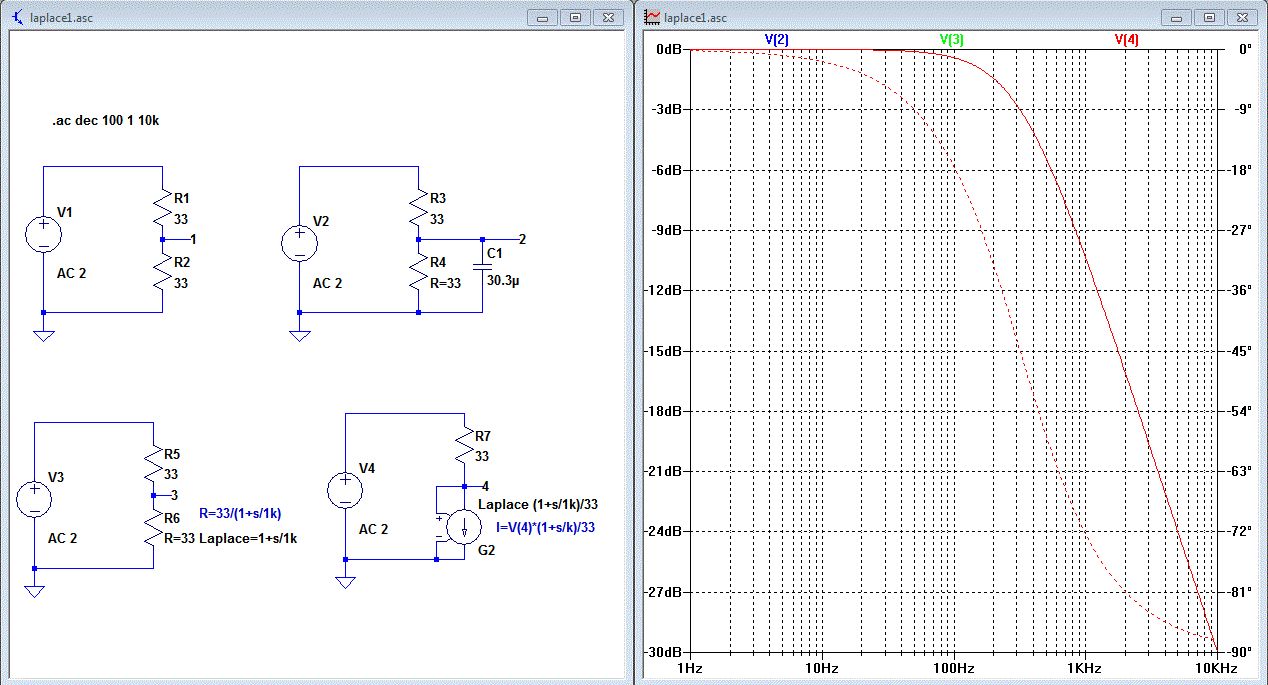Select the V2 voltage source symbol
Viewport: 1268px width, 685px height.
click(299, 242)
